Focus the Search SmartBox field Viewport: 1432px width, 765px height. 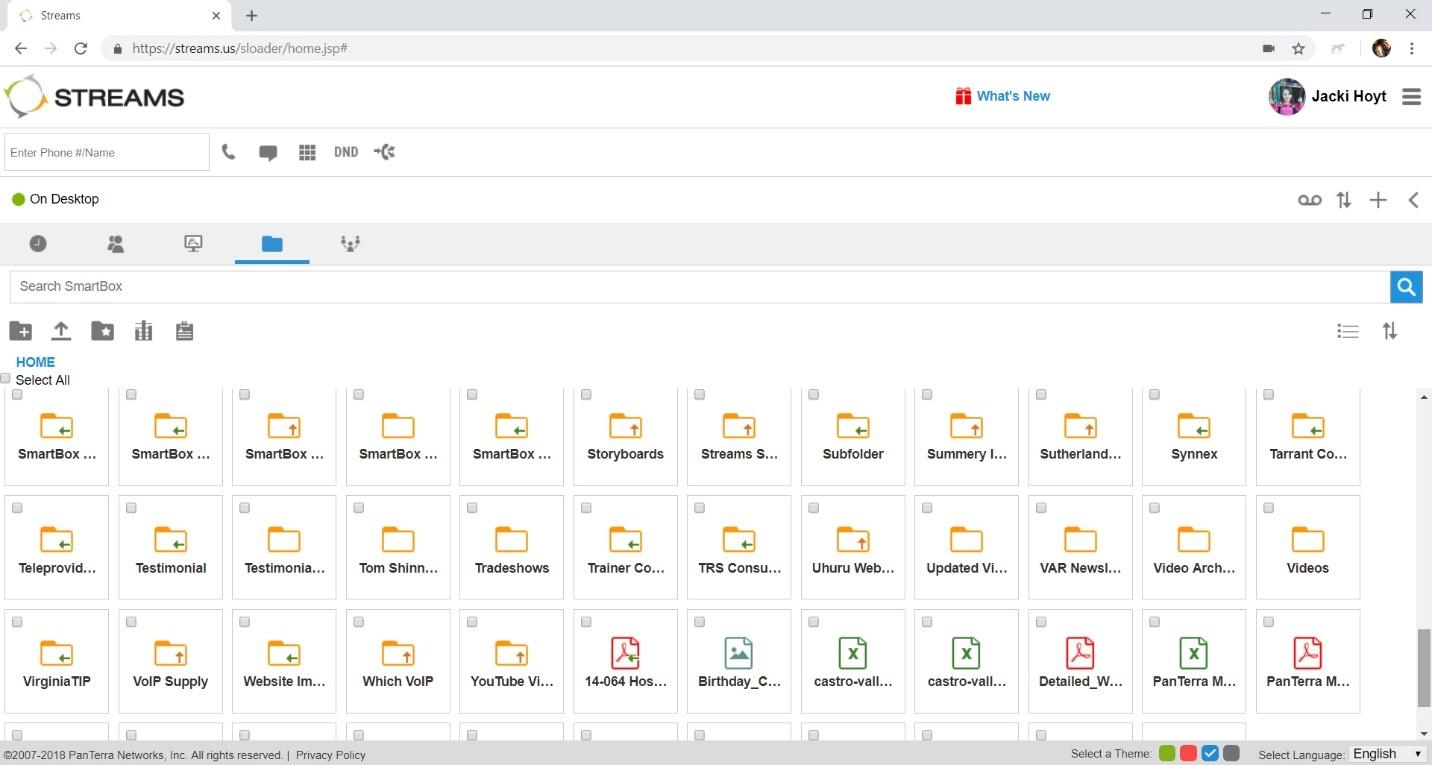click(700, 287)
